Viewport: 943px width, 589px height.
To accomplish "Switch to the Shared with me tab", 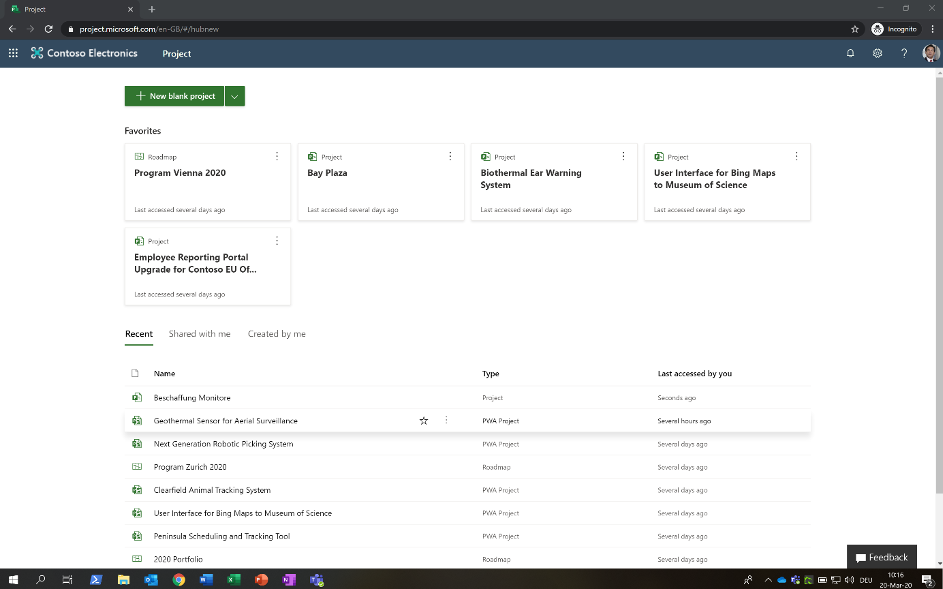I will click(199, 334).
